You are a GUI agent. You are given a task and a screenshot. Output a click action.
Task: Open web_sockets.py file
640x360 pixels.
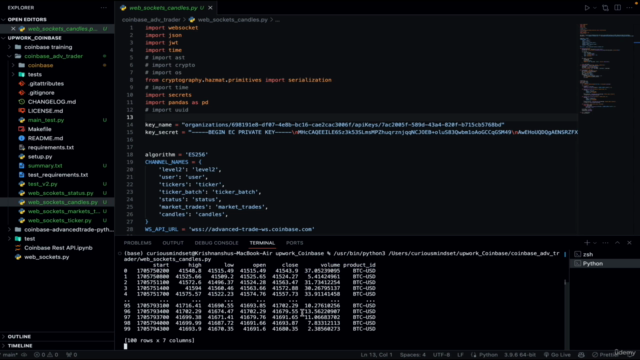46,257
